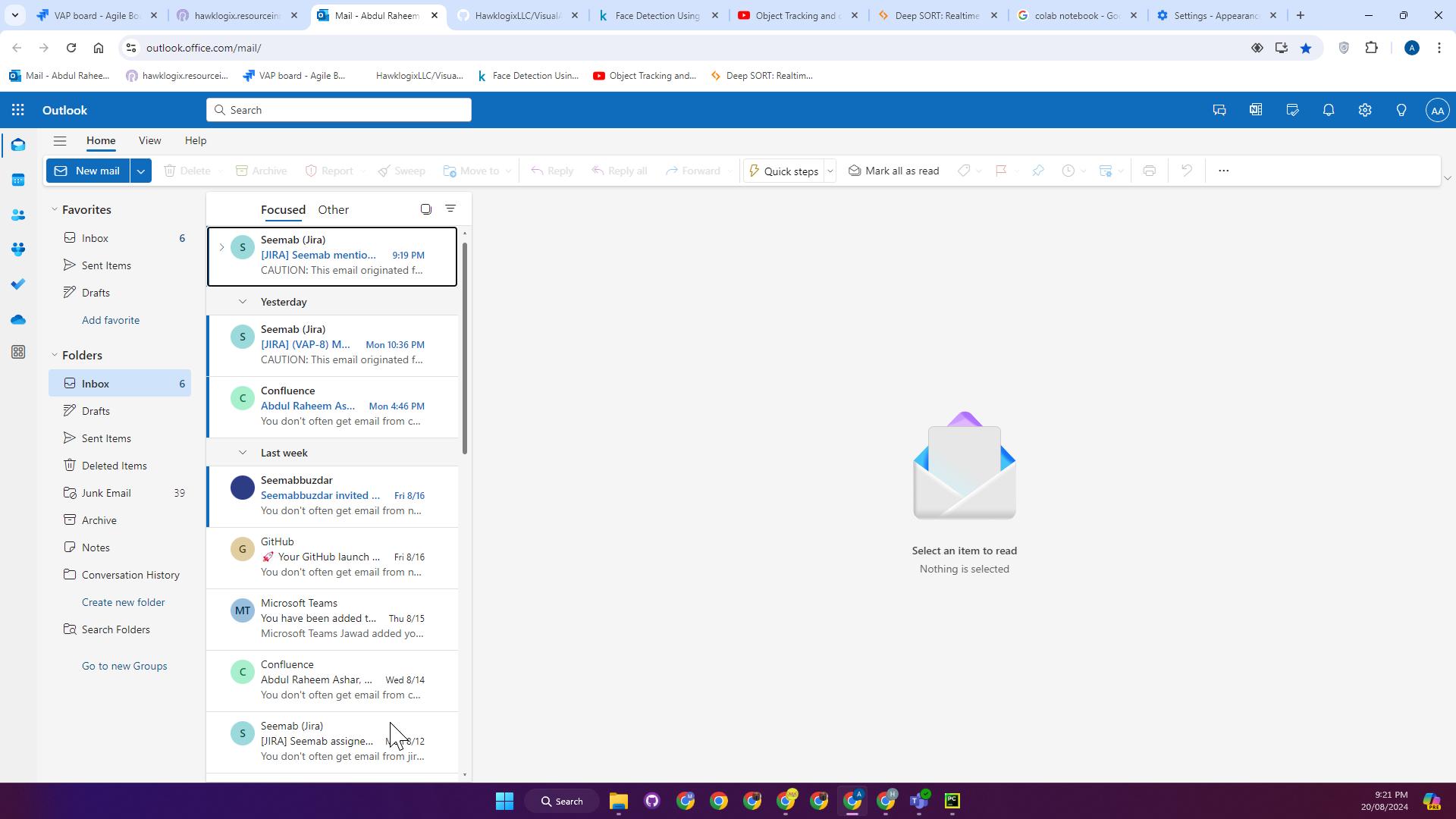Screen dimensions: 1456x819
Task: Open the Outlook app launcher grid
Action: (x=18, y=110)
